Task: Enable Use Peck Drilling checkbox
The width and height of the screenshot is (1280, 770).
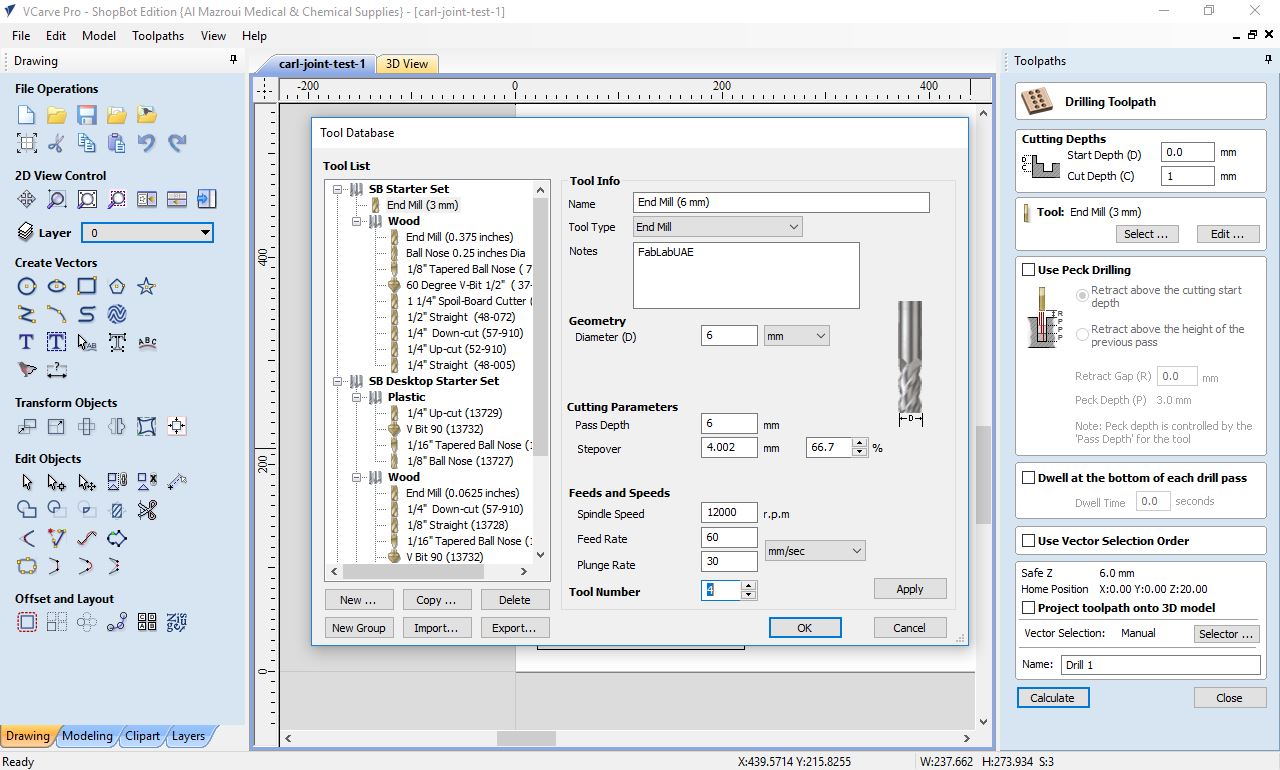Action: tap(1028, 270)
